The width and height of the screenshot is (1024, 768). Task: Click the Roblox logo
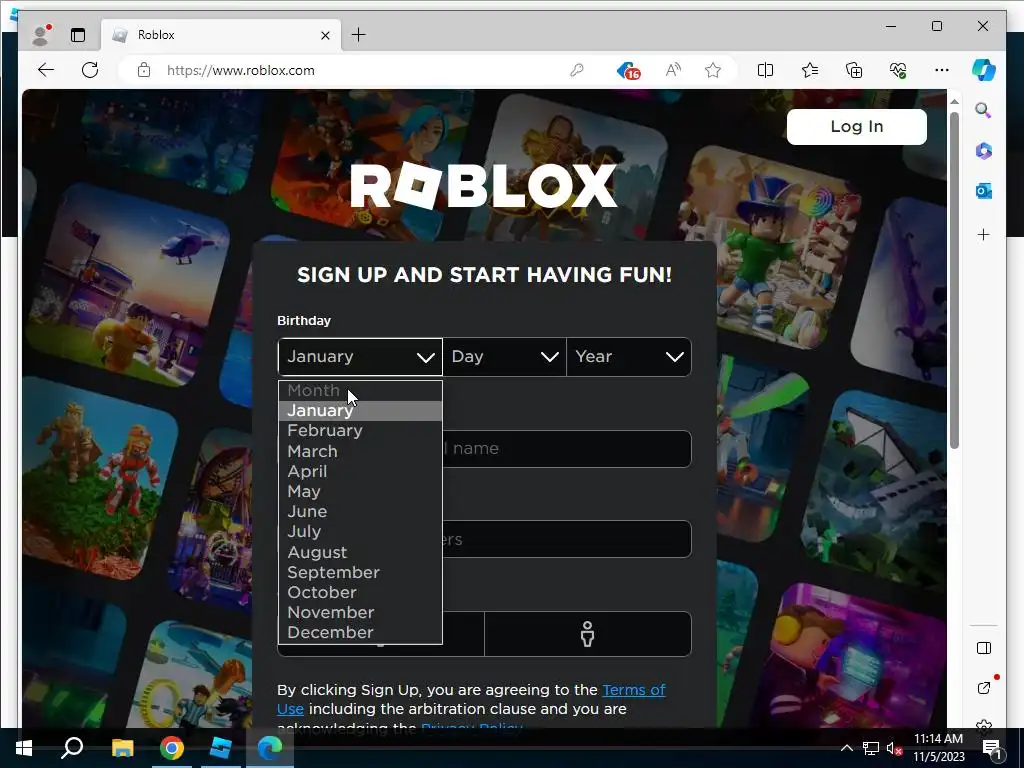(484, 185)
